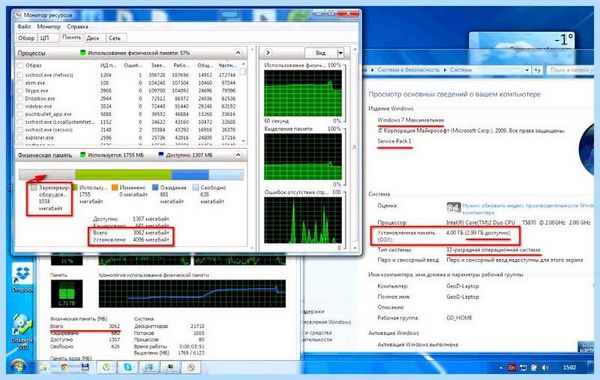The width and height of the screenshot is (600, 380).
Task: Check the Skype.exe process checkbox
Action: point(20,91)
